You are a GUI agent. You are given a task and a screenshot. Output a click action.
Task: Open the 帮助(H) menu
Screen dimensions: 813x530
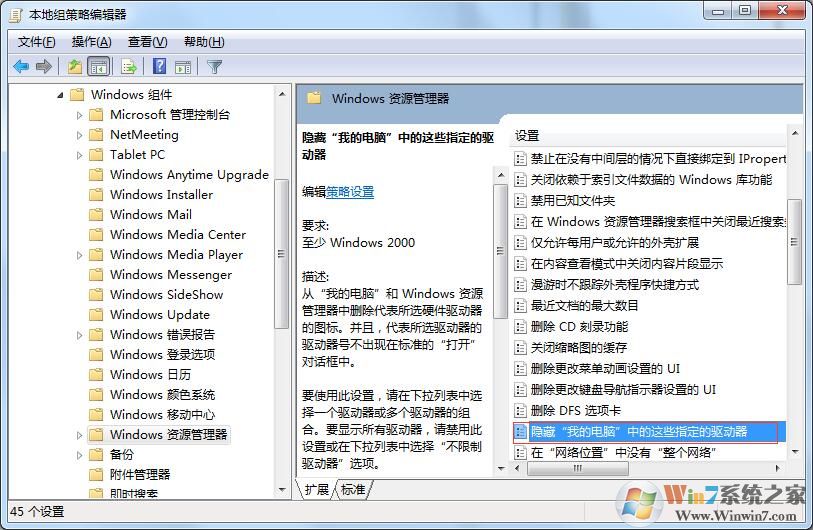(x=204, y=42)
